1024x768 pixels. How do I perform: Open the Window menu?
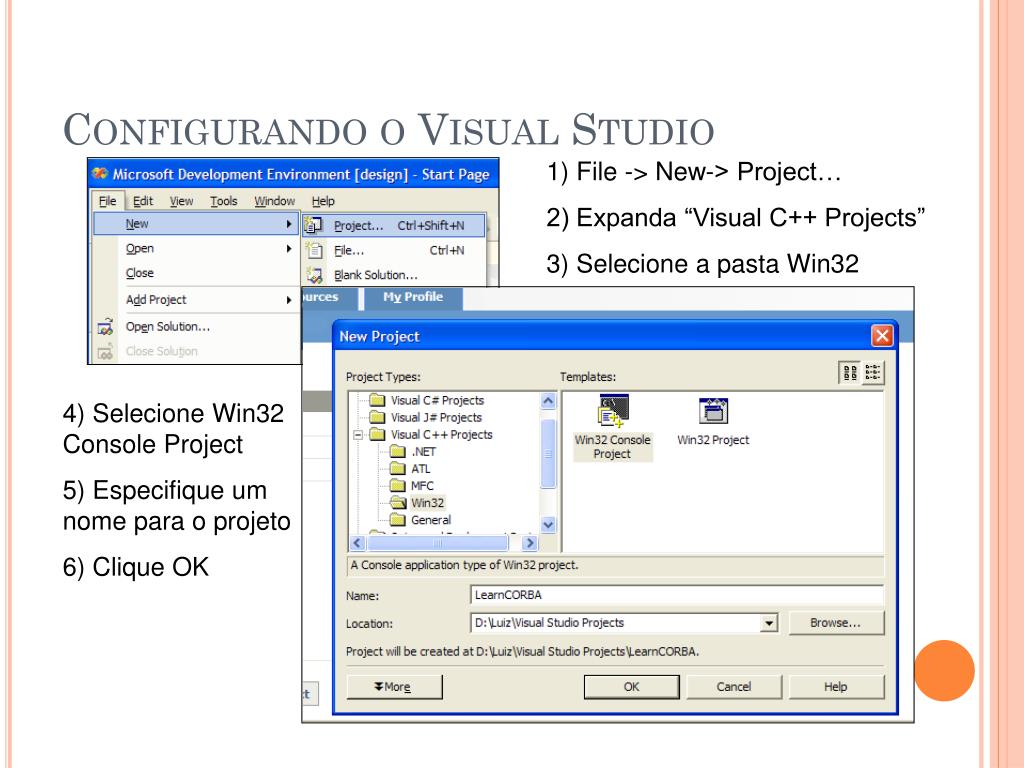[274, 201]
